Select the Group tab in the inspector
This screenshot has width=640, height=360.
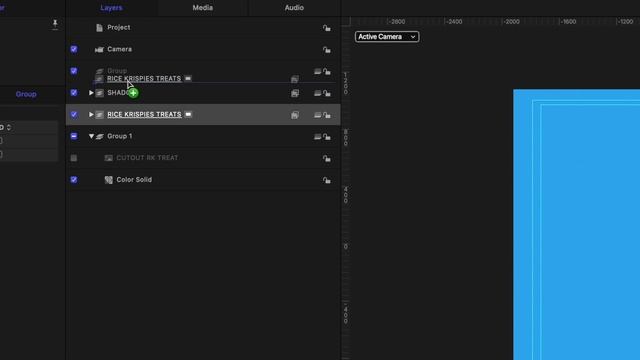[x=26, y=94]
